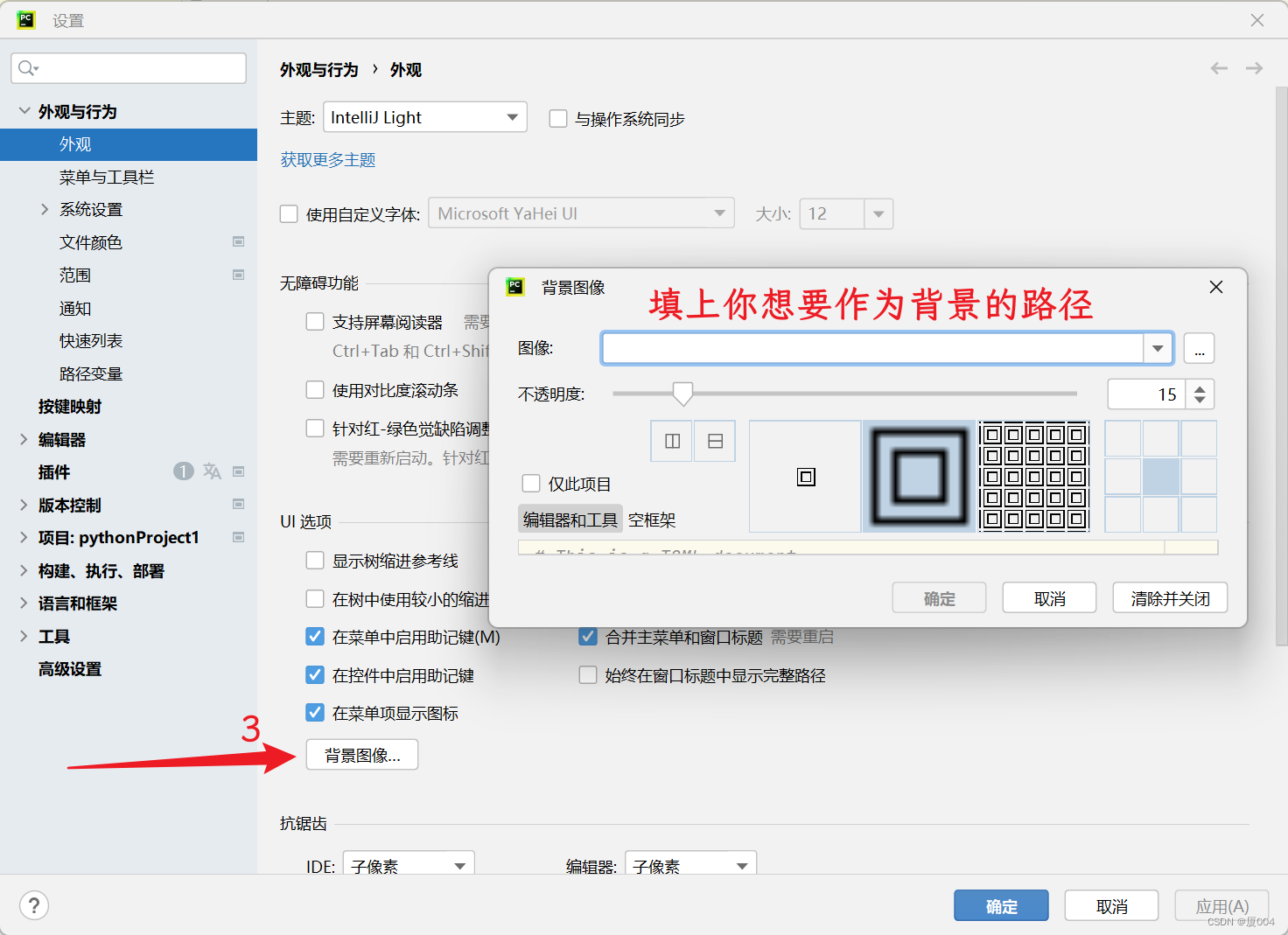Toggle 与操作系统同步 checkbox
Viewport: 1288px width, 935px height.
(x=558, y=118)
